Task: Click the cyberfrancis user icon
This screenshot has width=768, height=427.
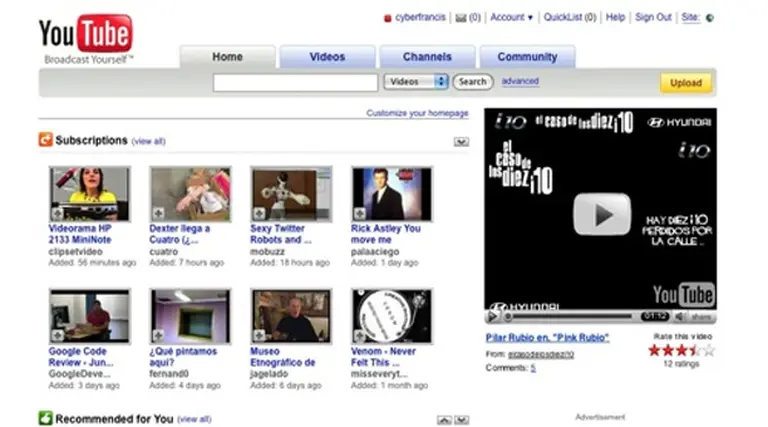Action: [387, 19]
